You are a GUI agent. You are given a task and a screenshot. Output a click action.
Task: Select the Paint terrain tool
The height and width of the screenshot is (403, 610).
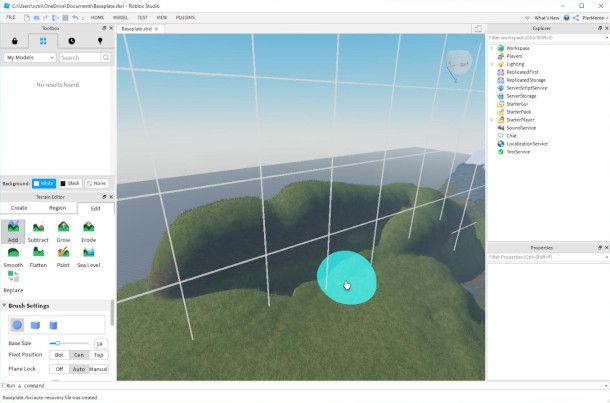[x=63, y=257]
